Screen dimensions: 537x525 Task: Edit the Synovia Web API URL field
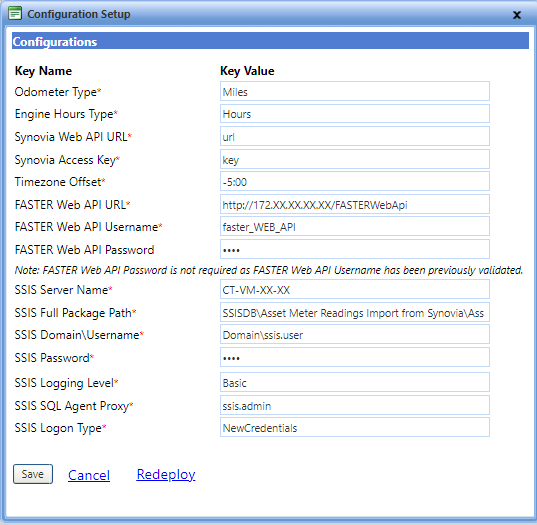355,136
